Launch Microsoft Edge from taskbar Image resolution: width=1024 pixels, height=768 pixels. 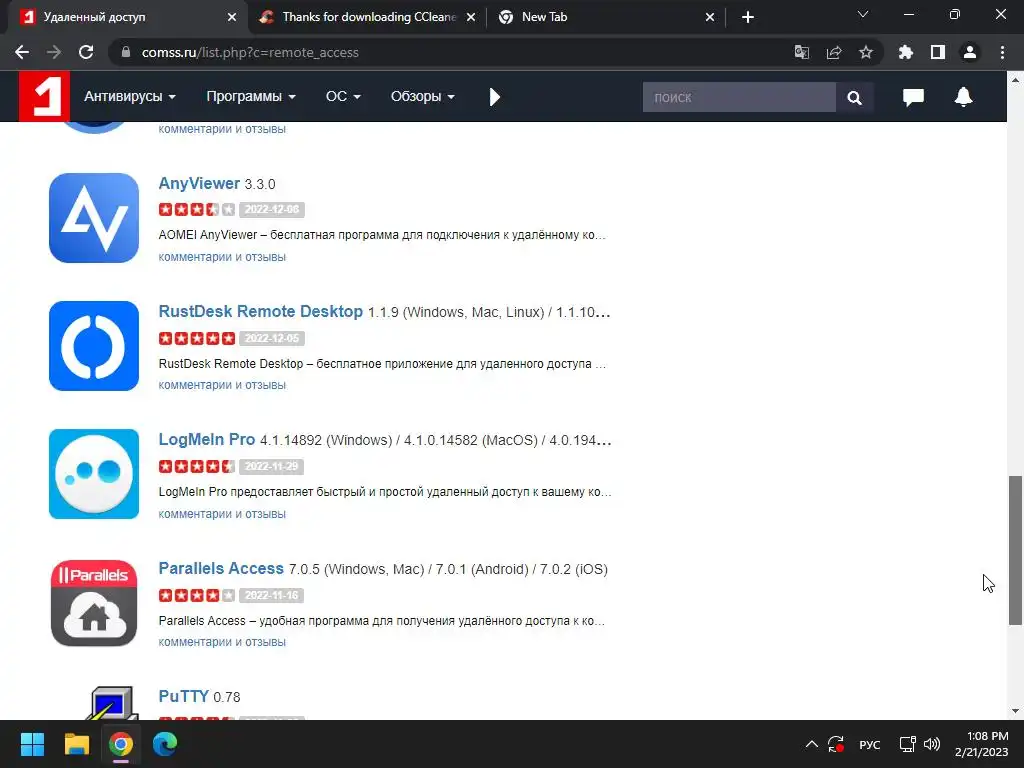coord(165,744)
